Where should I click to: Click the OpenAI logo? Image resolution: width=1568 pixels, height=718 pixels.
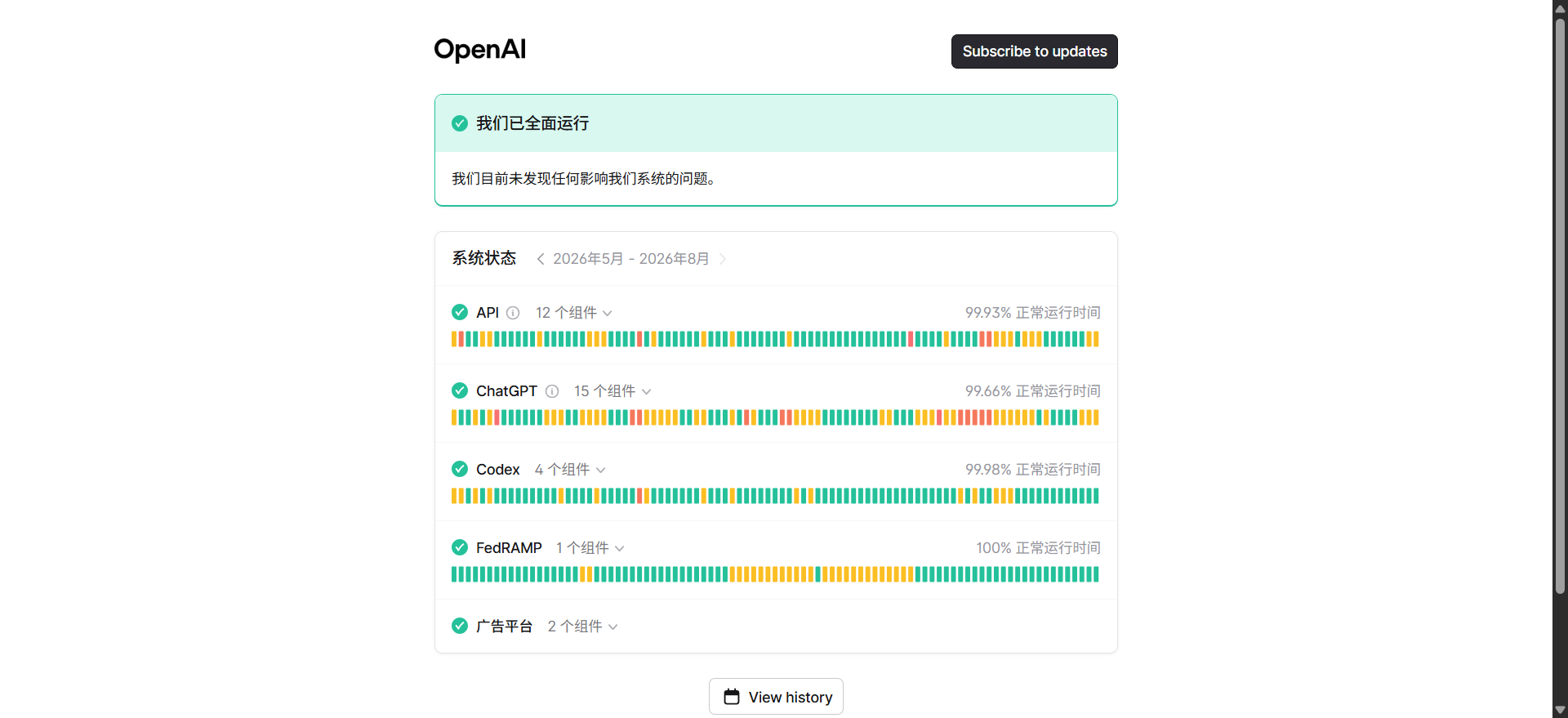(x=479, y=50)
